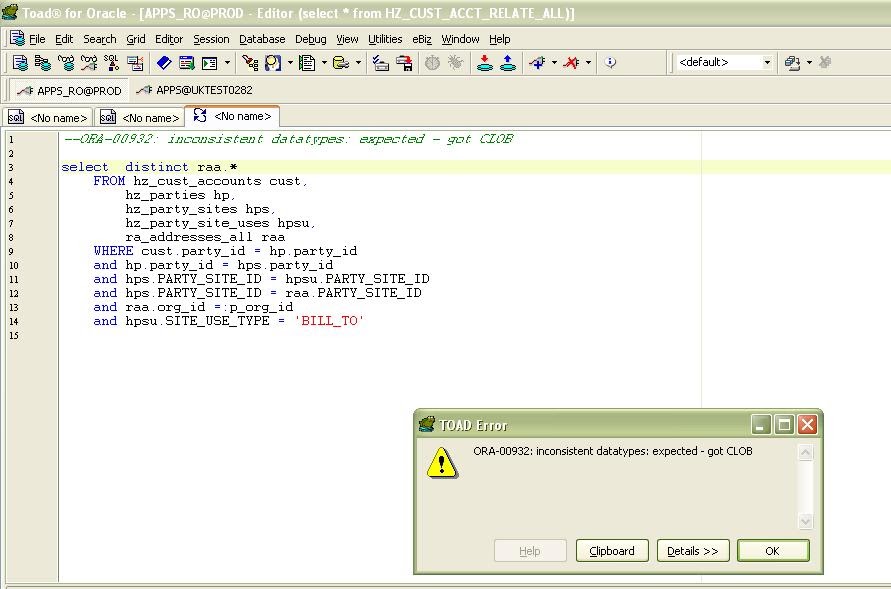
Task: Select the third active <No name> tab
Action: coord(232,116)
